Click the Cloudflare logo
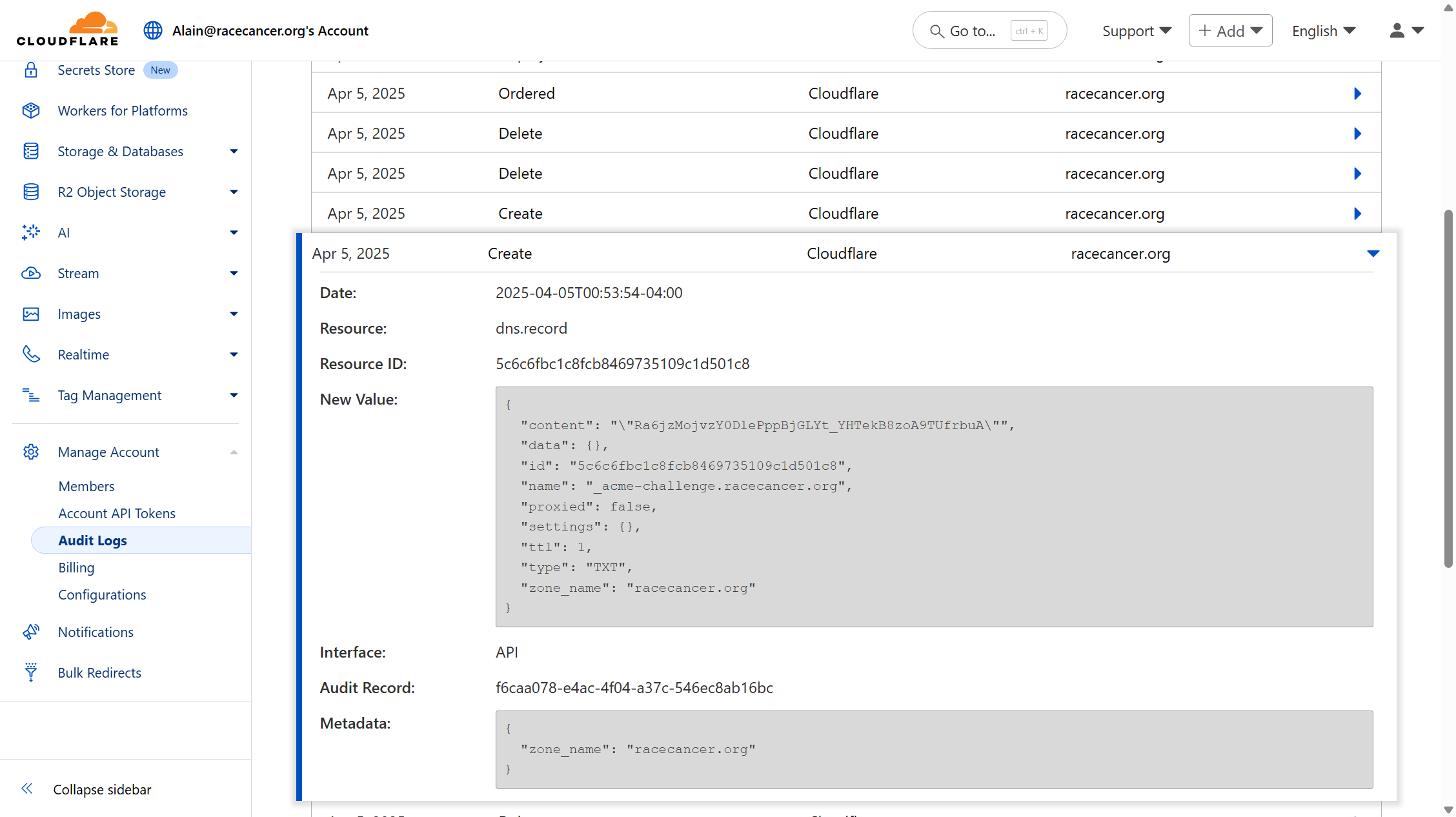The image size is (1456, 817). tap(68, 30)
